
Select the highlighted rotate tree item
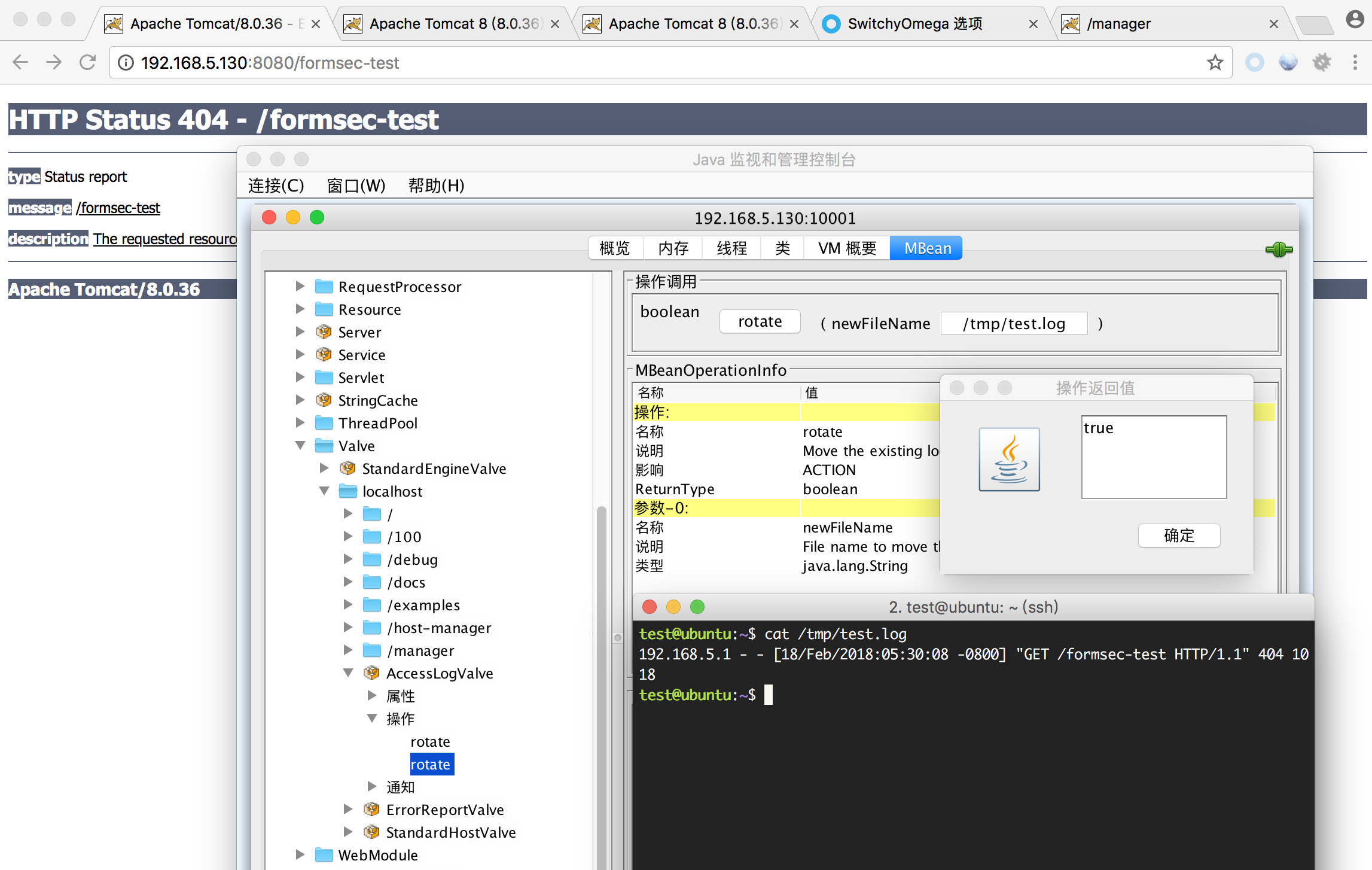click(431, 765)
